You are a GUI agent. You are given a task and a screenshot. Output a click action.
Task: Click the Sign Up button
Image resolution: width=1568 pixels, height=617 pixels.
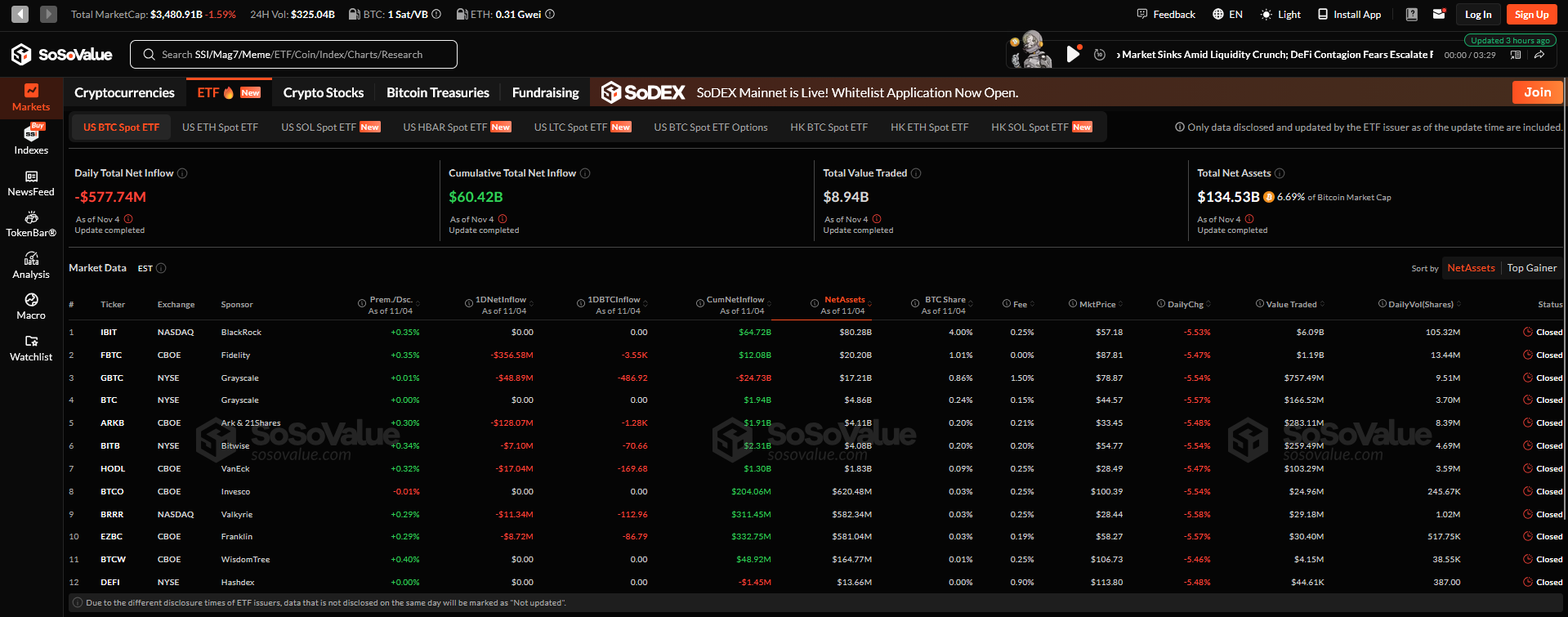coord(1531,15)
